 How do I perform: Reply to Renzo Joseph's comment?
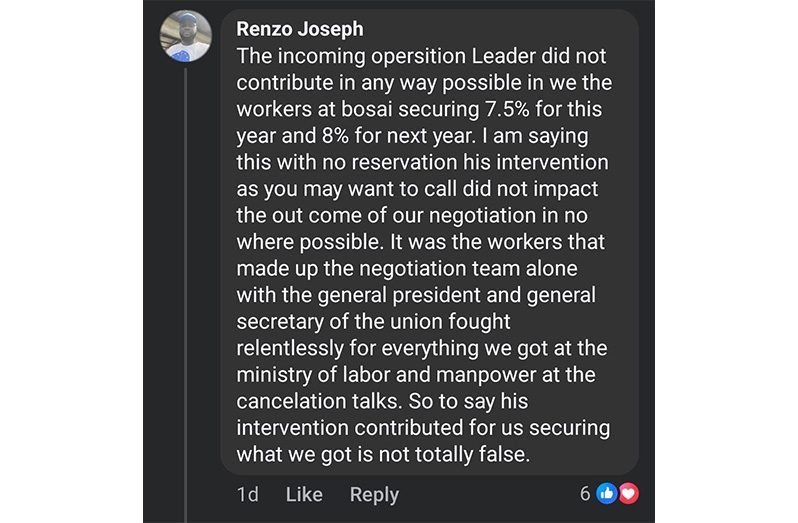374,494
